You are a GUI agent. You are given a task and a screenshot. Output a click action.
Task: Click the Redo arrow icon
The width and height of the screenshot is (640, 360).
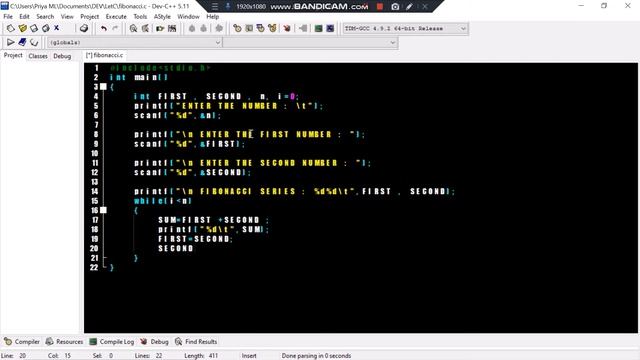point(115,28)
